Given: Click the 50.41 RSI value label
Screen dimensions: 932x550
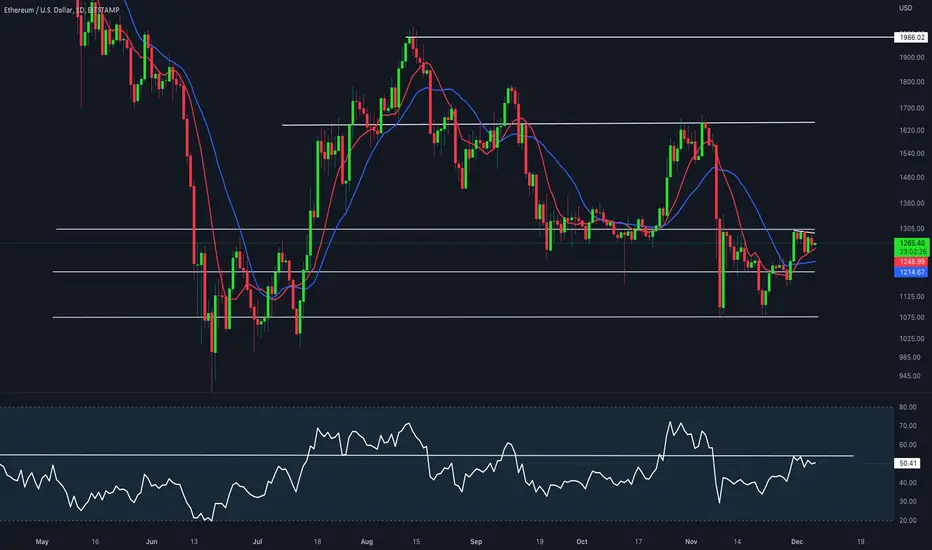Looking at the screenshot, I should point(908,463).
